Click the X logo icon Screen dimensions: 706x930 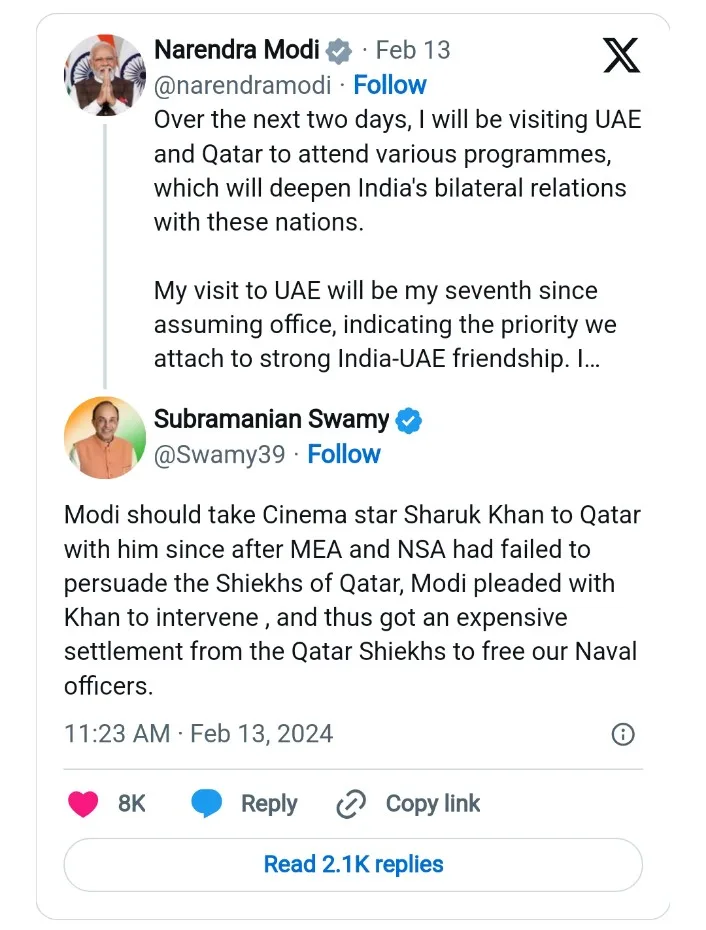(621, 56)
